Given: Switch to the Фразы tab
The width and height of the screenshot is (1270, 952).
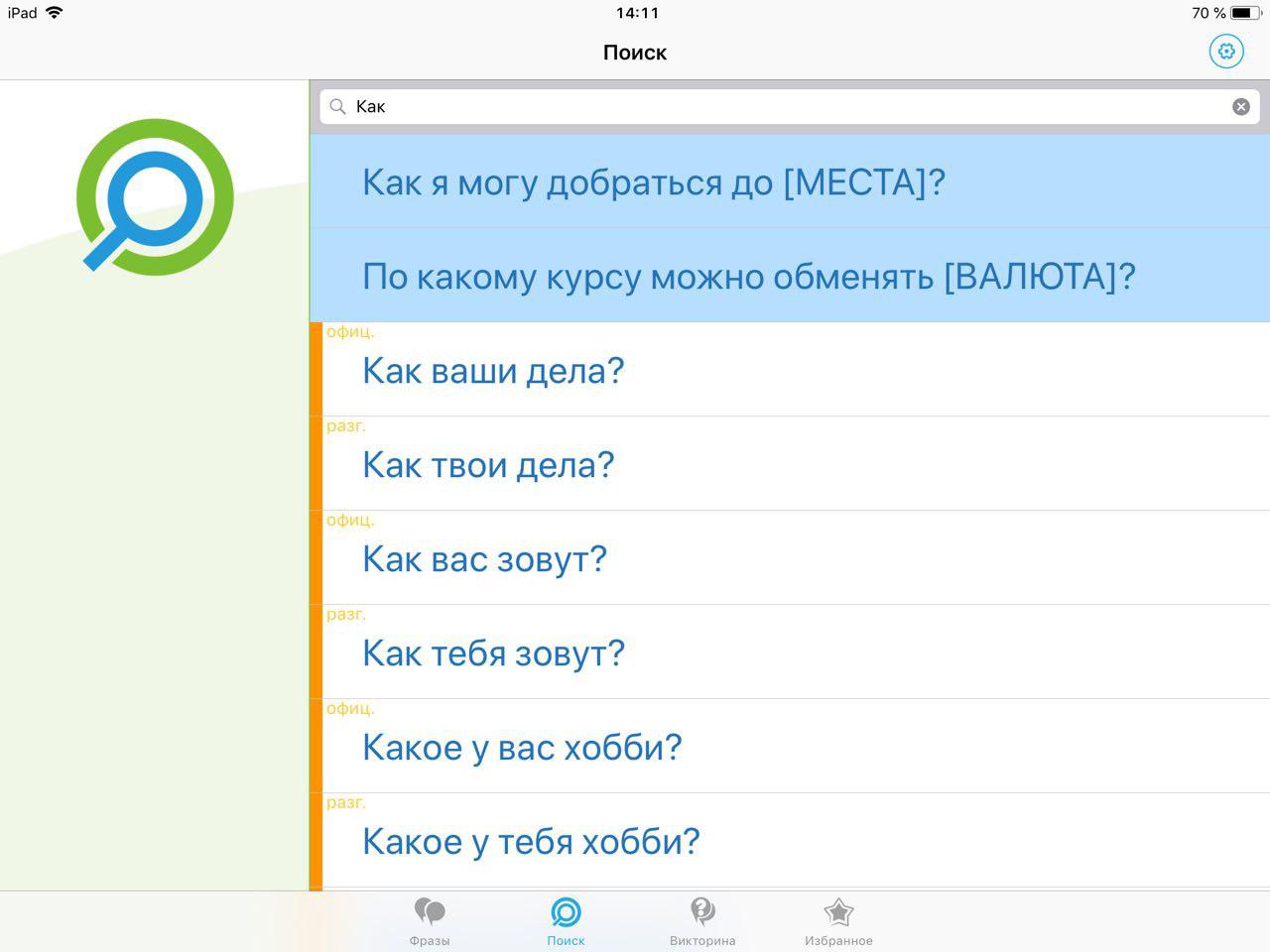Looking at the screenshot, I should pos(430,920).
